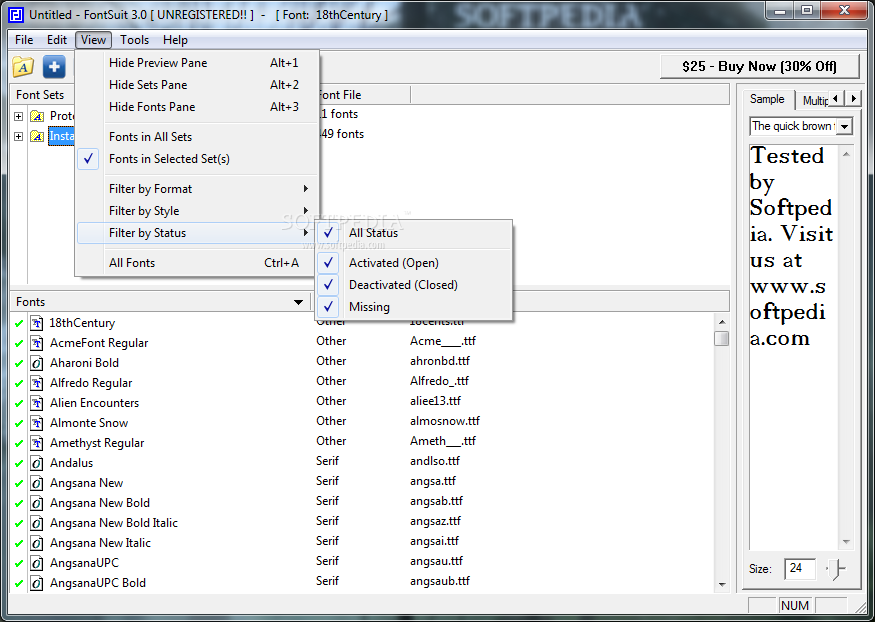The height and width of the screenshot is (622, 875).
Task: Click the font list scroll down arrow
Action: [x=722, y=585]
